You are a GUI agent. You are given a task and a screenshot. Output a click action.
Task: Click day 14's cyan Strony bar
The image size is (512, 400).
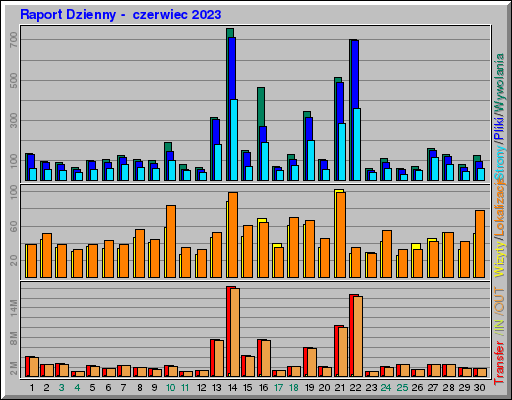click(234, 140)
